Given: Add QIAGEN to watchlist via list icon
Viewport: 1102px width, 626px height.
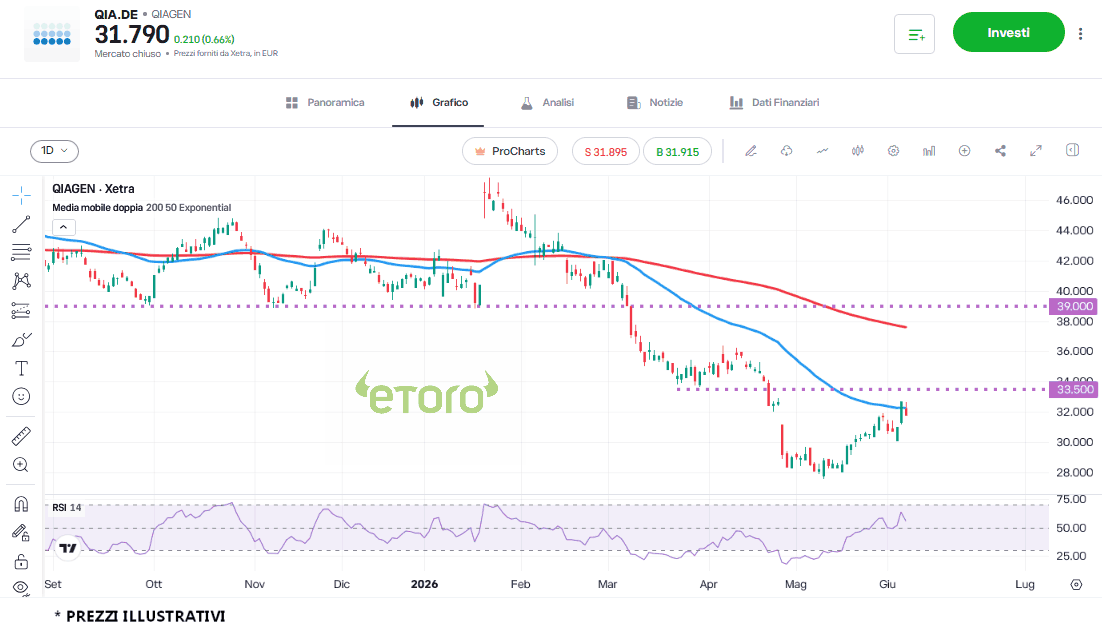Looking at the screenshot, I should click(914, 34).
